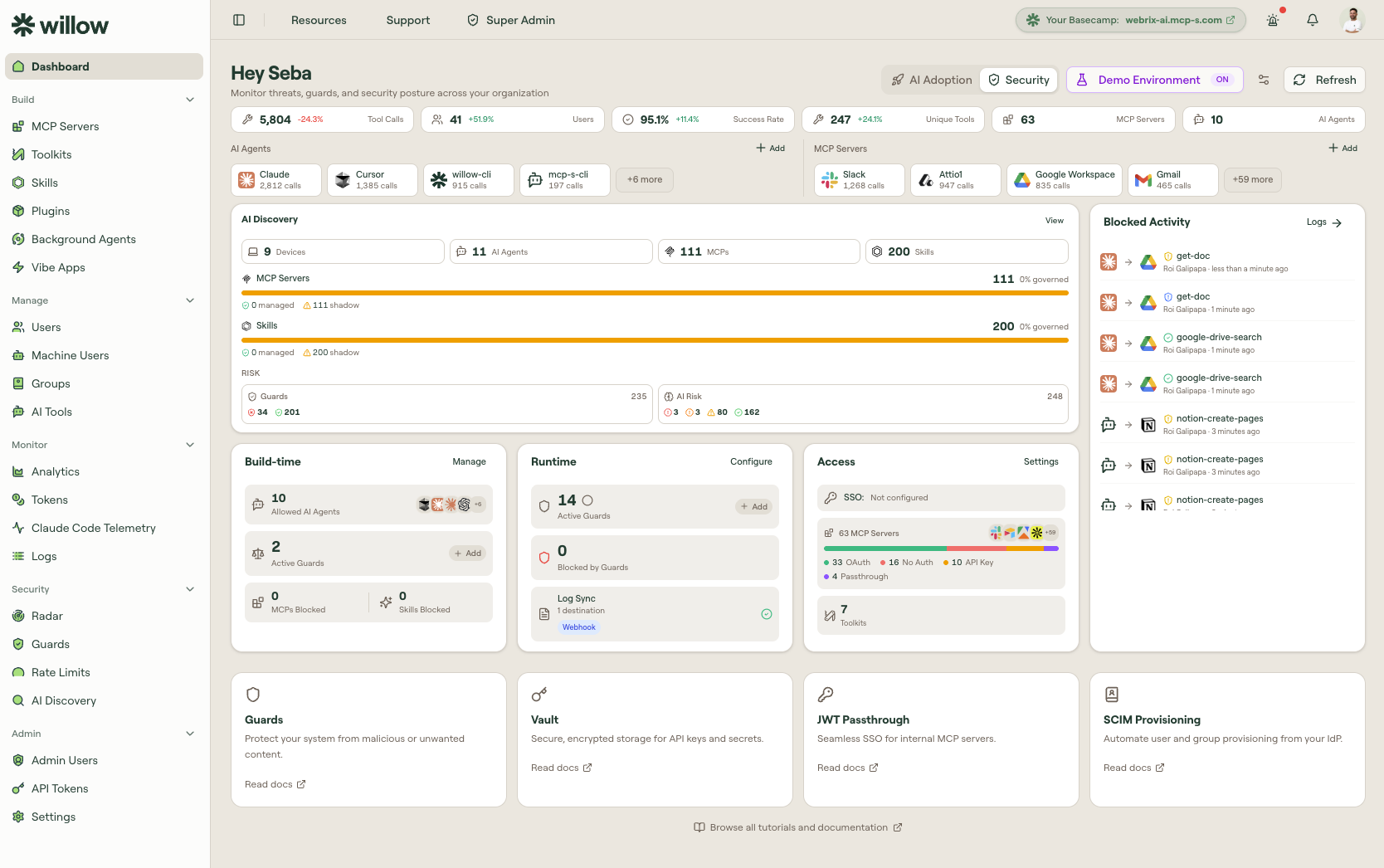Add a new MCP Server
This screenshot has width=1384, height=868.
1343,149
